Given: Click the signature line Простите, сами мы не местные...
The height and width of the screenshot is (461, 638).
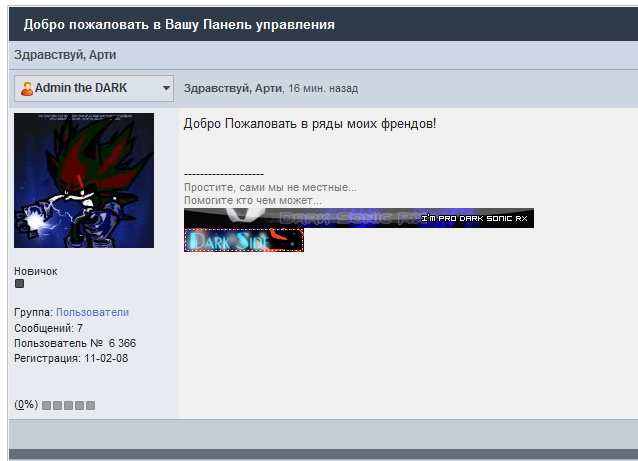Looking at the screenshot, I should click(270, 187).
